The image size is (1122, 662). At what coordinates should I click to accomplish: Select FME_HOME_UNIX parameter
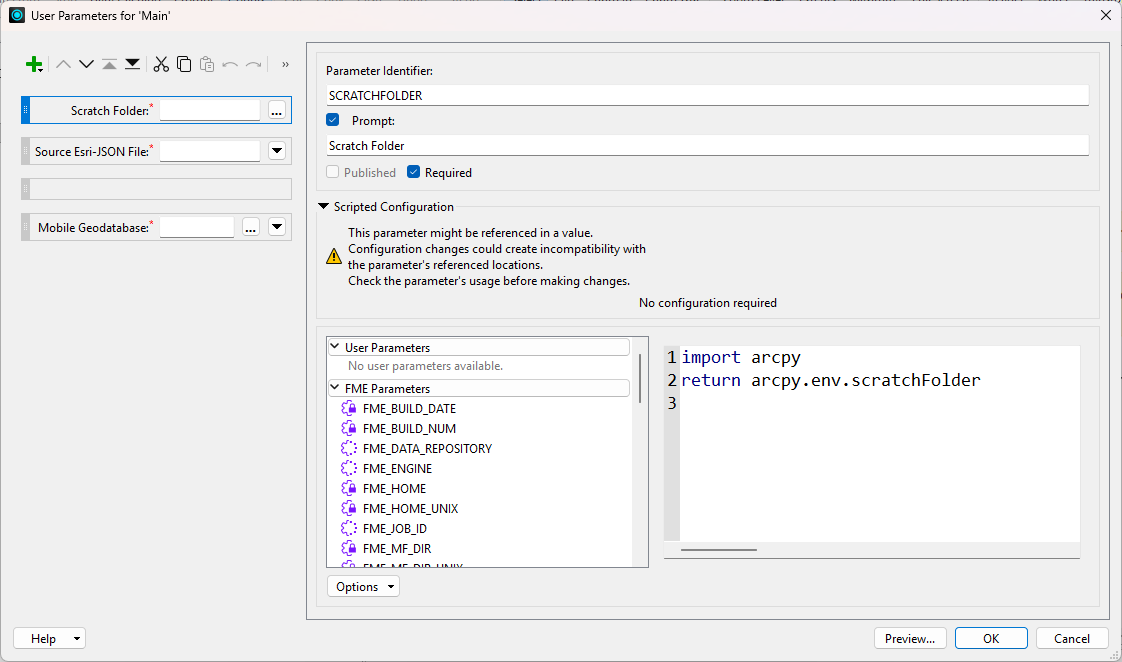(410, 509)
